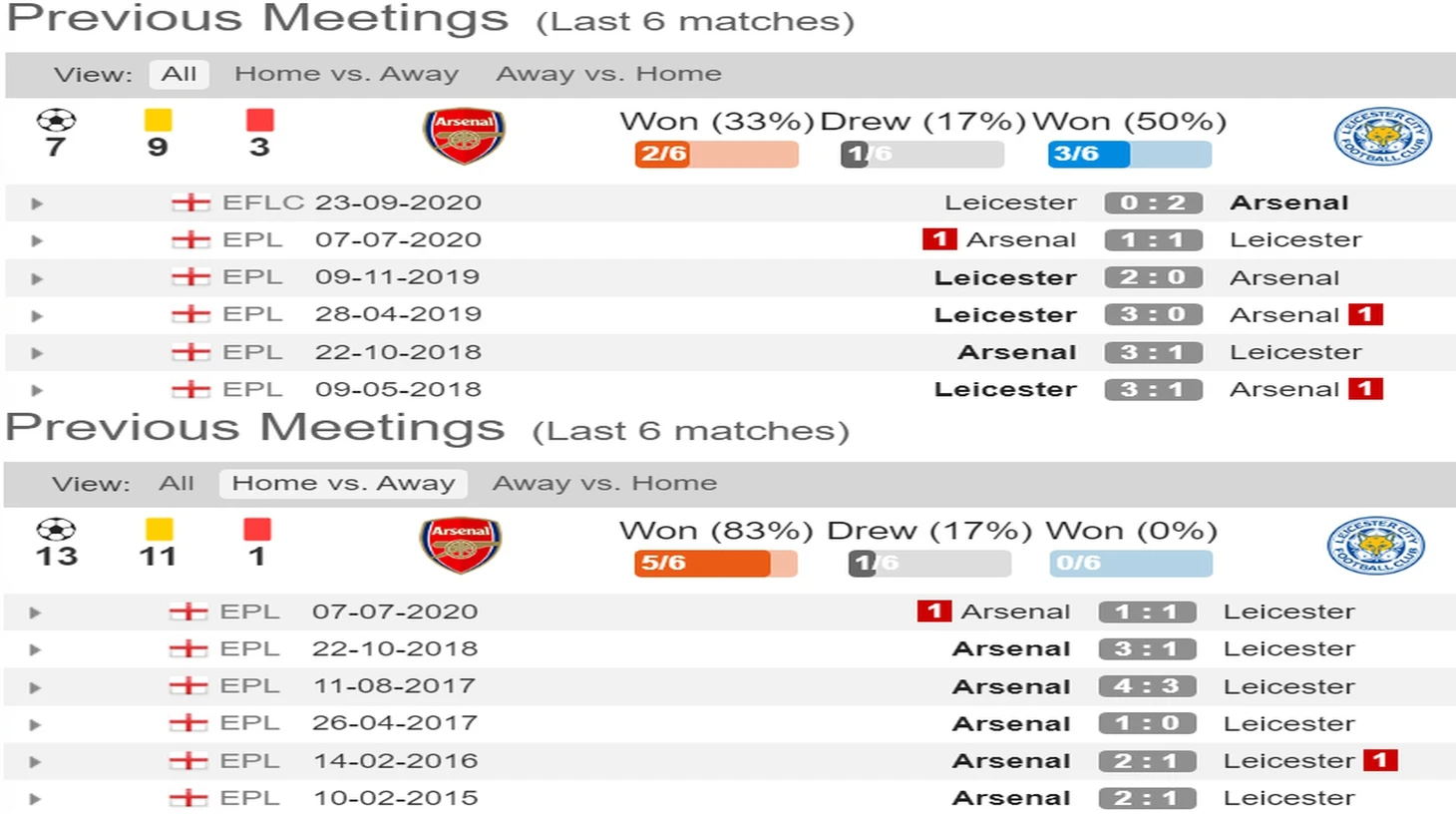The height and width of the screenshot is (819, 1456).
Task: Select the All view in the bottom panel
Action: coord(177,484)
